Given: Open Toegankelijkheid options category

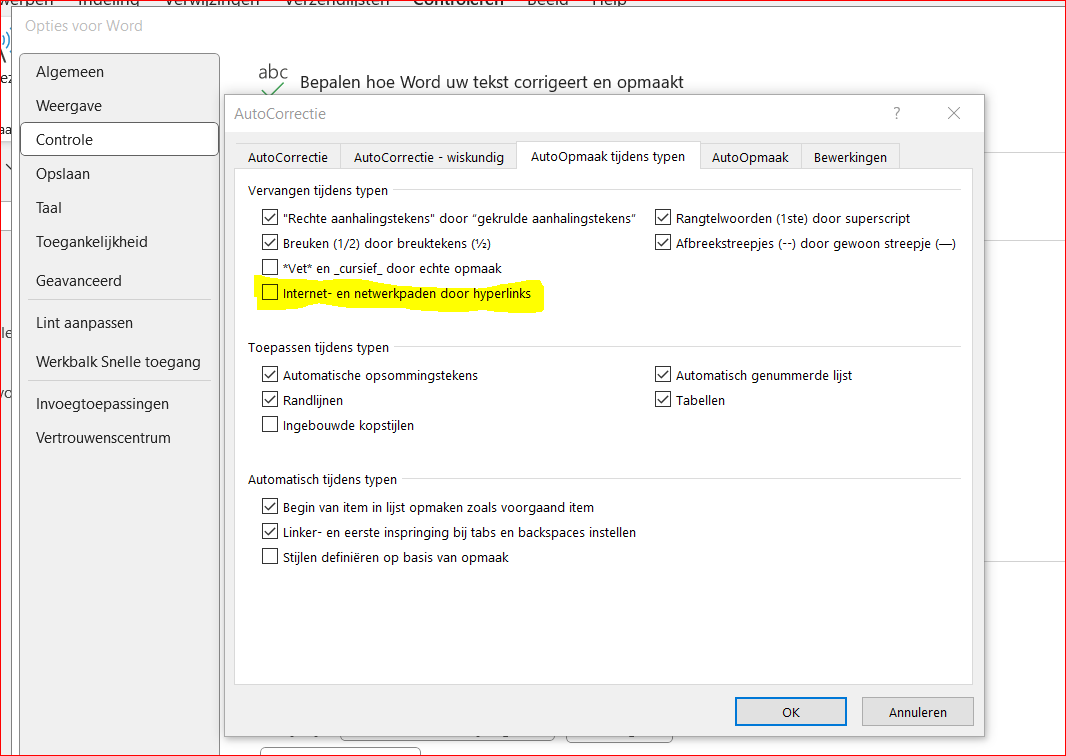Looking at the screenshot, I should pyautogui.click(x=120, y=242).
